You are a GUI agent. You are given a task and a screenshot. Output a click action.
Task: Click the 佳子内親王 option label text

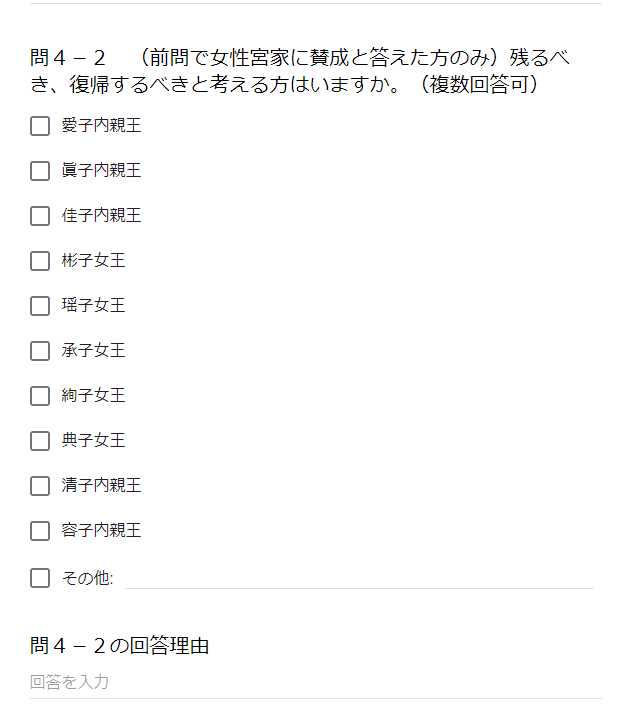point(101,216)
